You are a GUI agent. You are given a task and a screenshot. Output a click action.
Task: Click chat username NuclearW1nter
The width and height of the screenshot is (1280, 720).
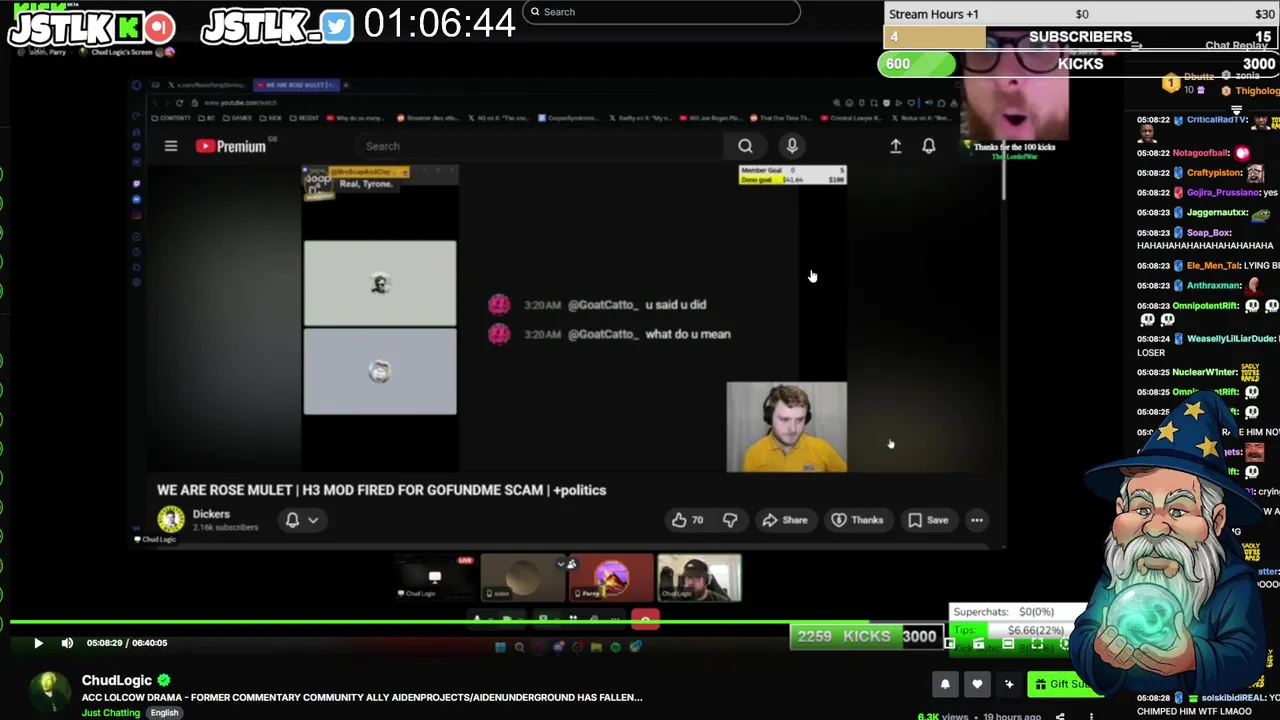[1205, 372]
